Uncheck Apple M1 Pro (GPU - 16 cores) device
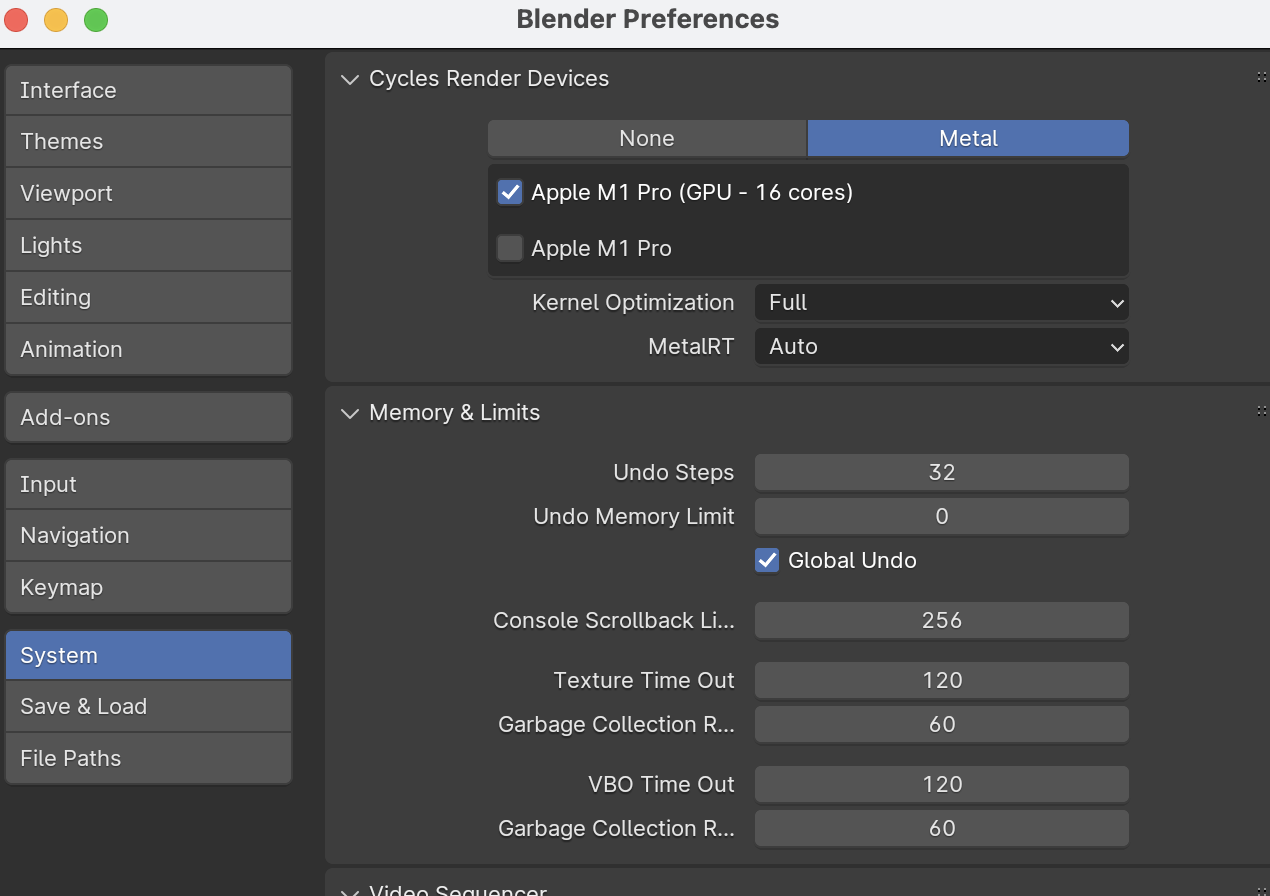 point(510,193)
